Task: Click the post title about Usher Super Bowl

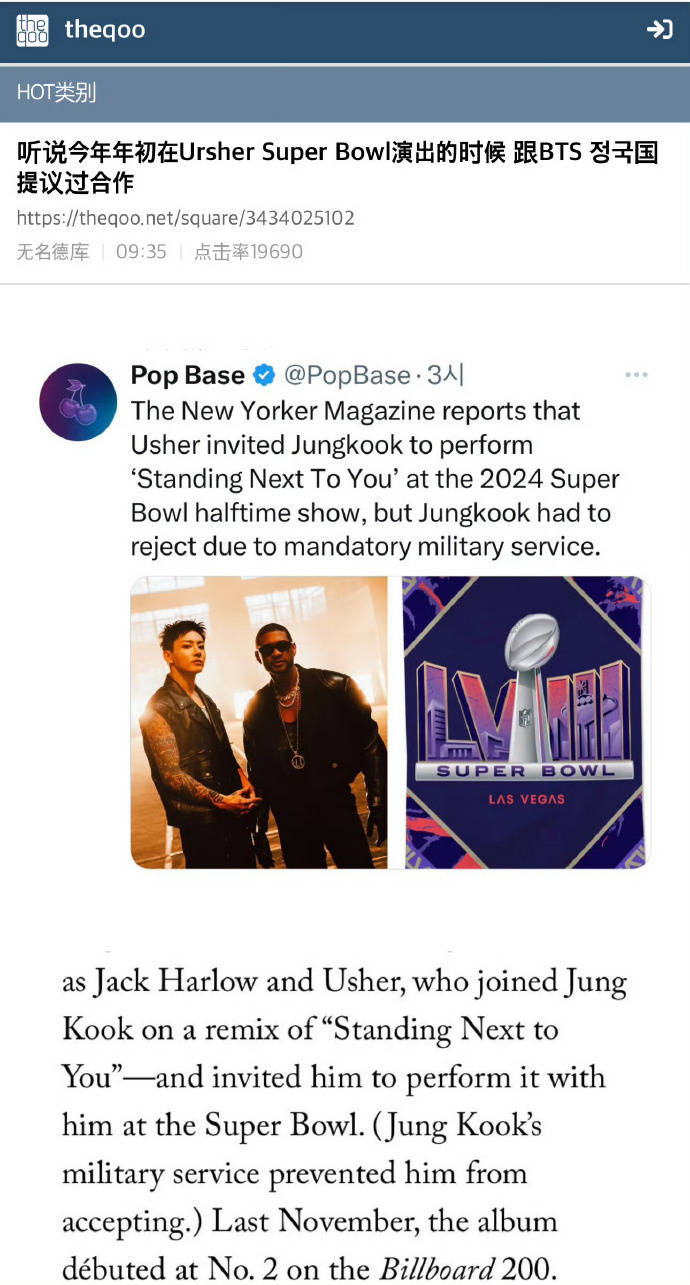Action: (338, 167)
